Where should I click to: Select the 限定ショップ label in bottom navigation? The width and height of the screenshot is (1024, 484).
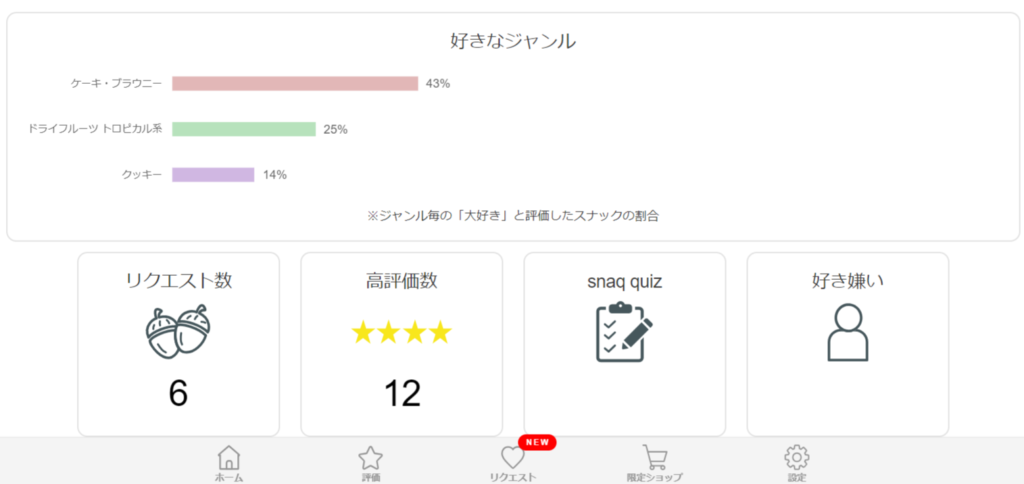pos(655,477)
